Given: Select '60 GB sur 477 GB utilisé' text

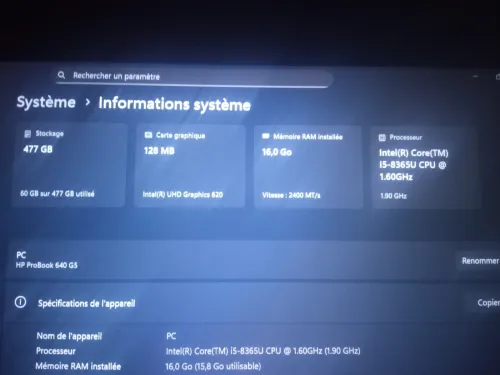Looking at the screenshot, I should click(x=57, y=193).
